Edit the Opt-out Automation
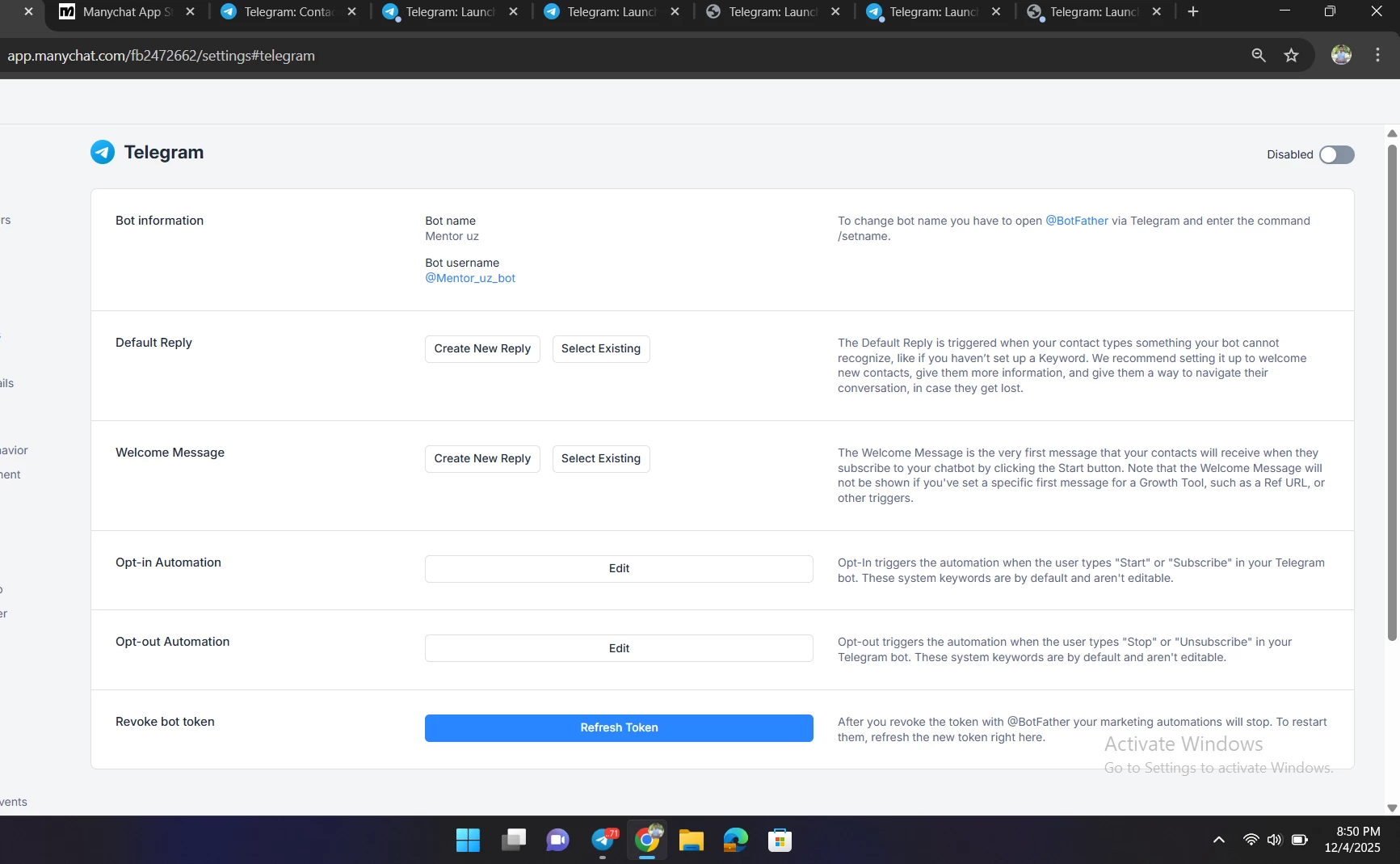Screen dimensions: 1400x864 point(619,648)
